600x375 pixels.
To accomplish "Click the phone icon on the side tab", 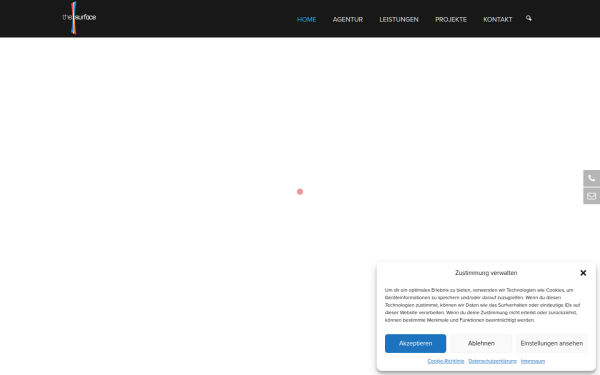I will click(x=592, y=178).
